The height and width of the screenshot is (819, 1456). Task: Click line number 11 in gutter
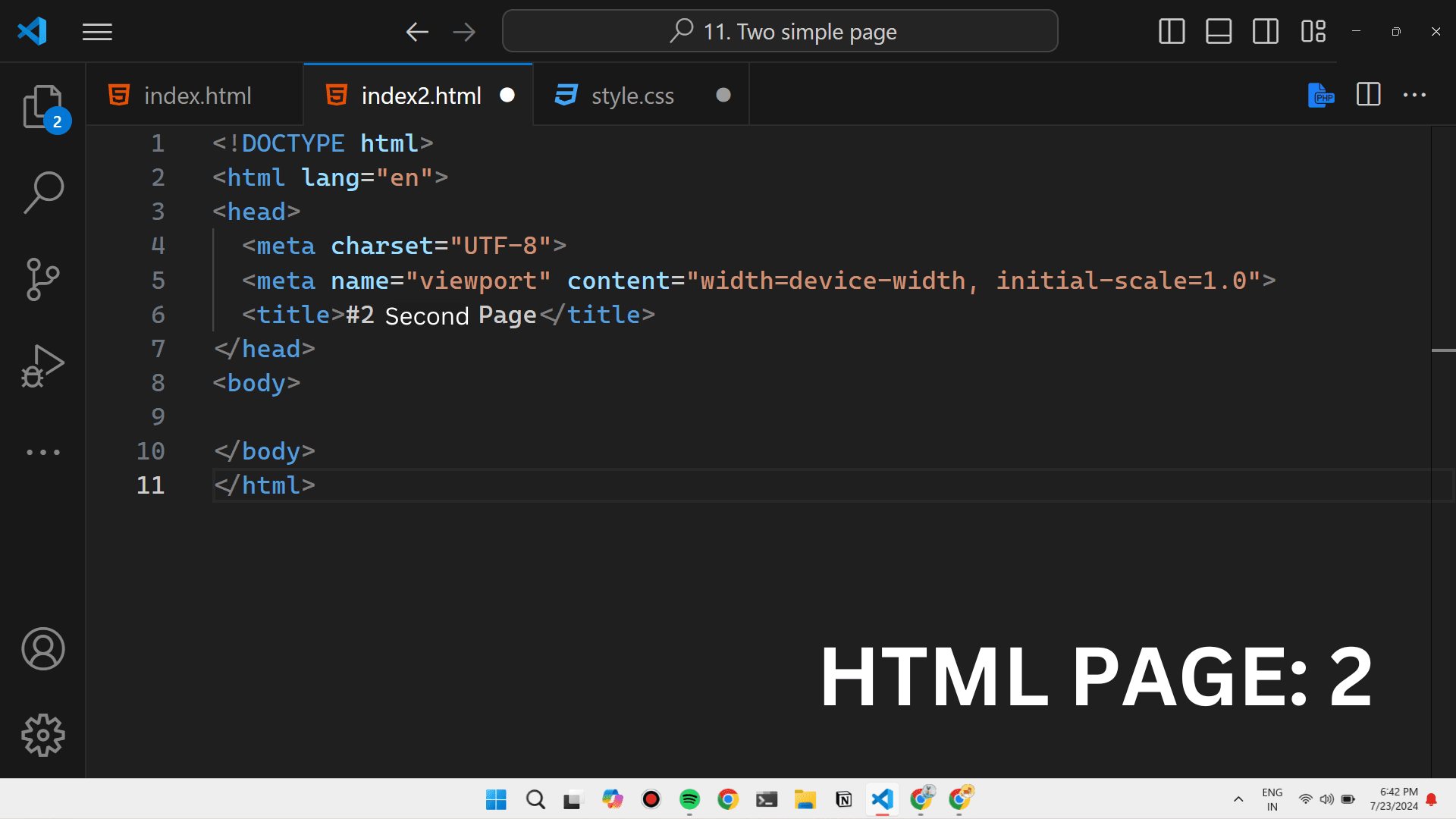[x=150, y=485]
